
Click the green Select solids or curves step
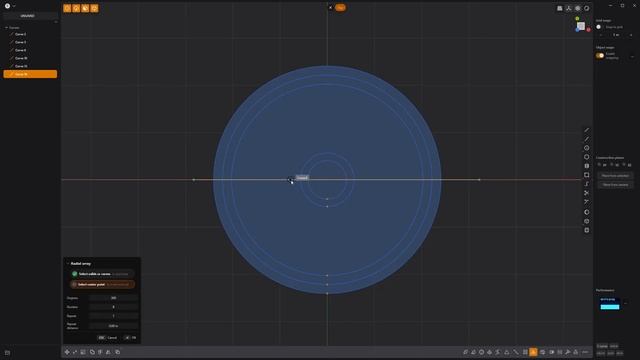pos(102,274)
